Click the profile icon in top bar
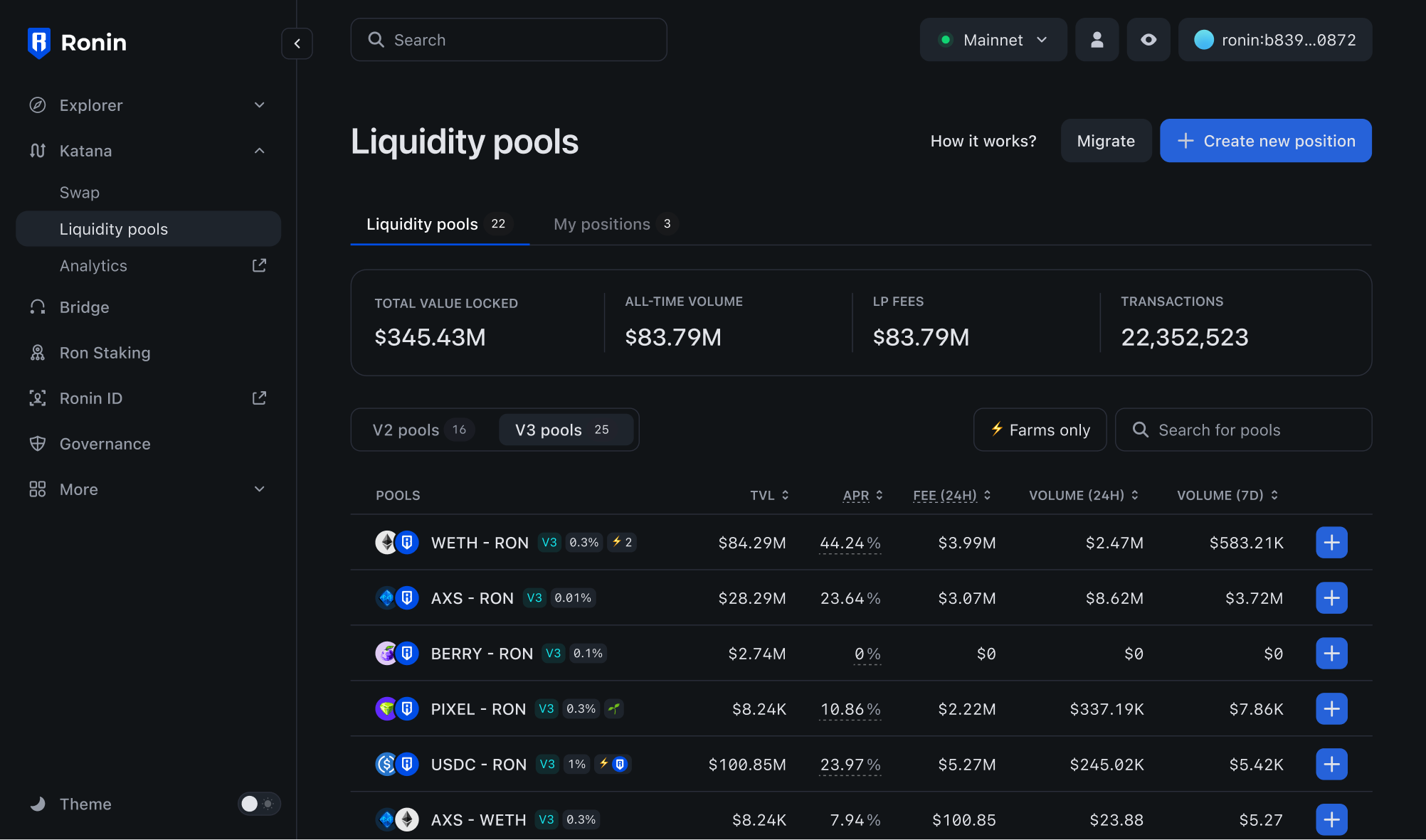1426x840 pixels. click(1097, 40)
